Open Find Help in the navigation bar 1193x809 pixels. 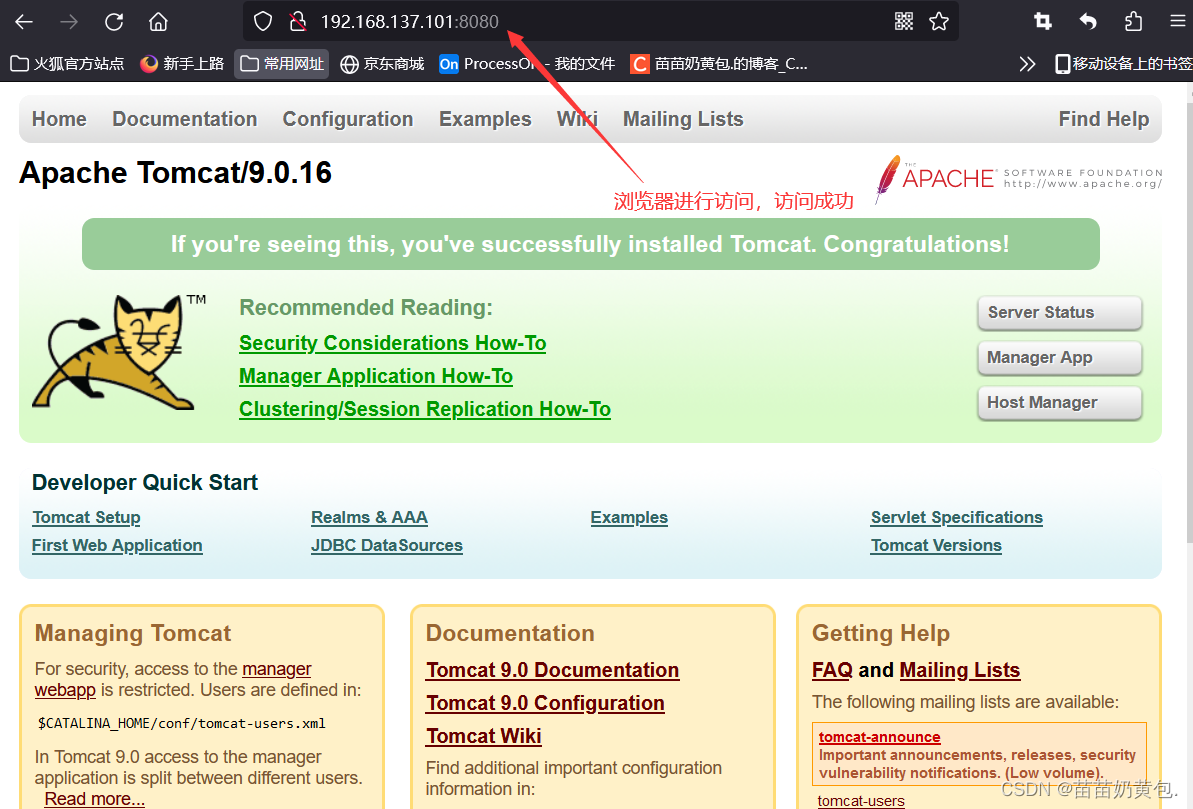point(1104,119)
